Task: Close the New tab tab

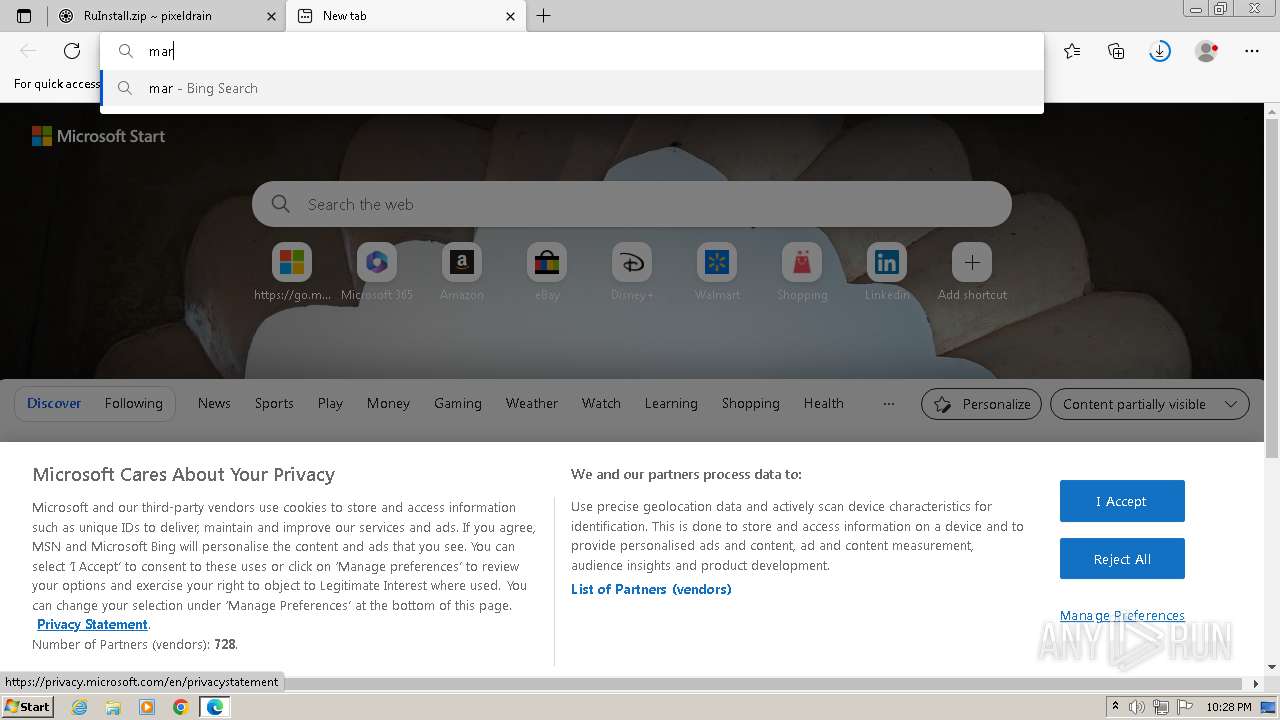Action: pos(511,16)
